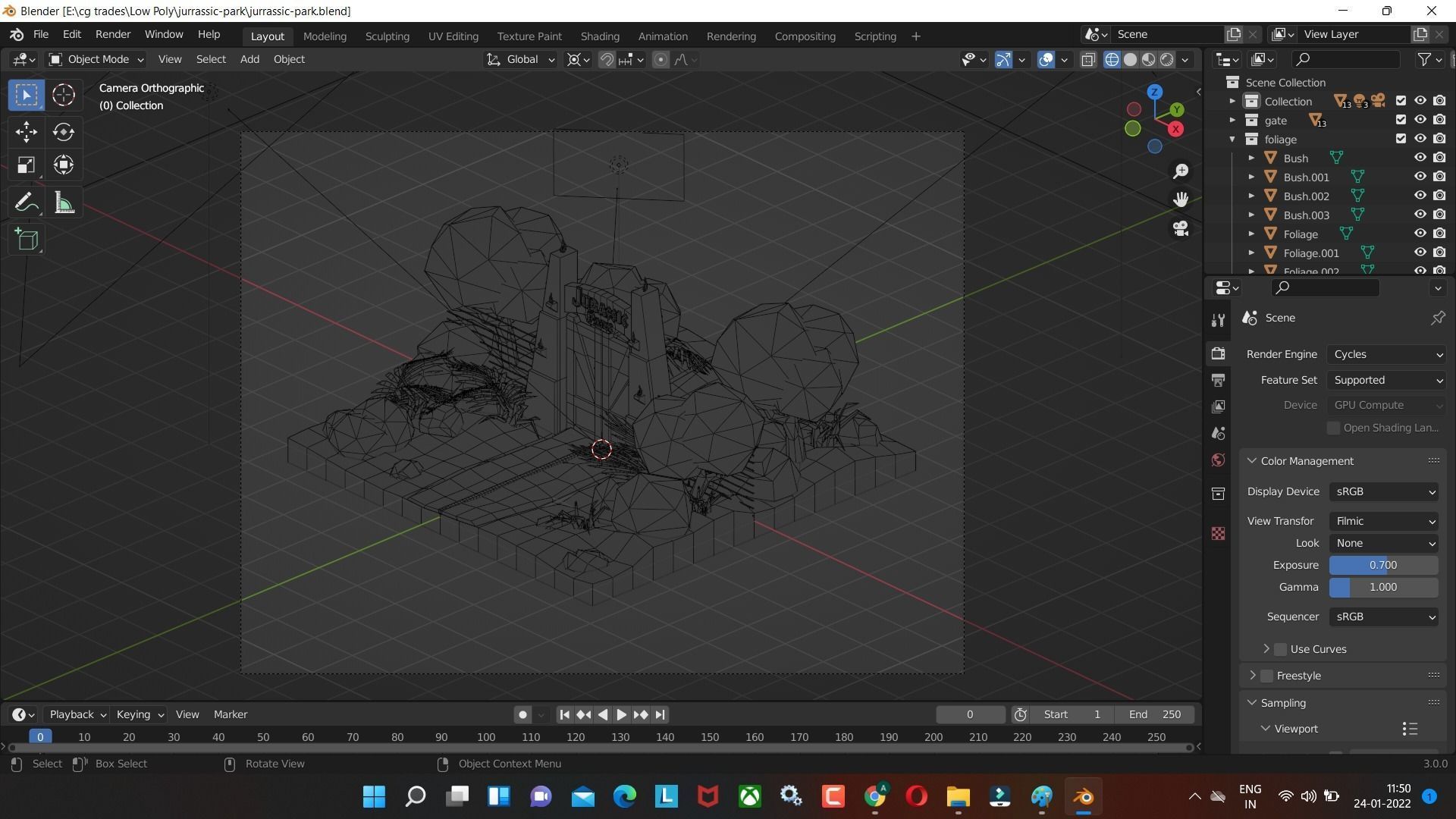1456x819 pixels.
Task: Open the Output properties tab
Action: (1219, 380)
